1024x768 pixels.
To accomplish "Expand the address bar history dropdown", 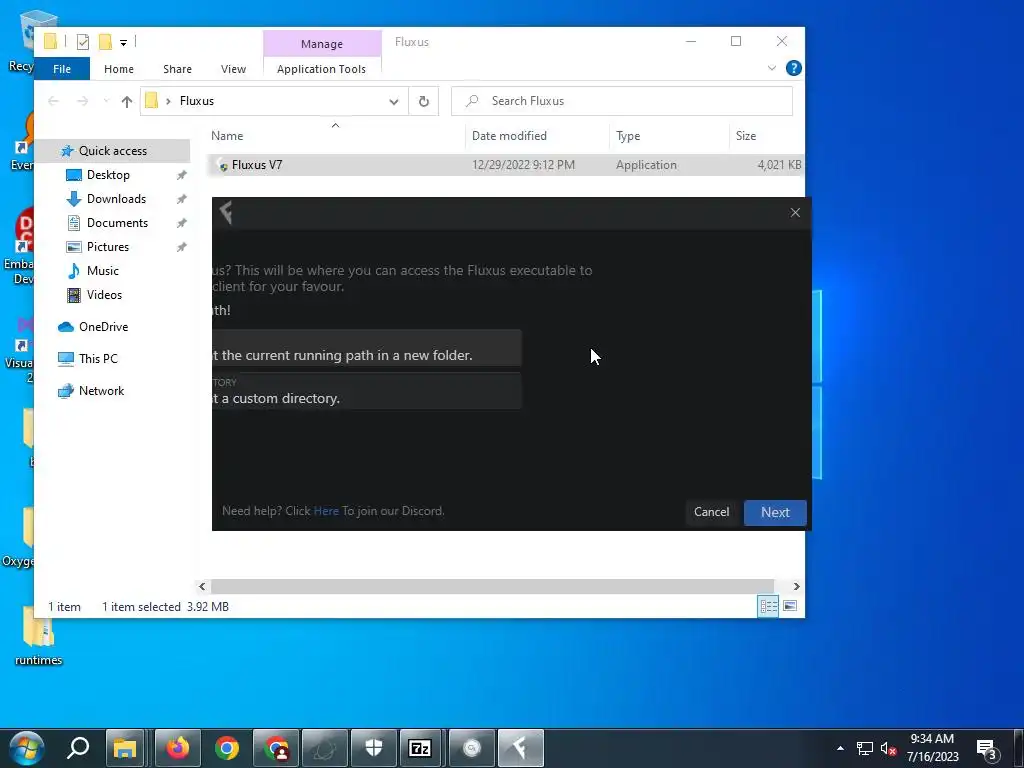I will pos(394,101).
